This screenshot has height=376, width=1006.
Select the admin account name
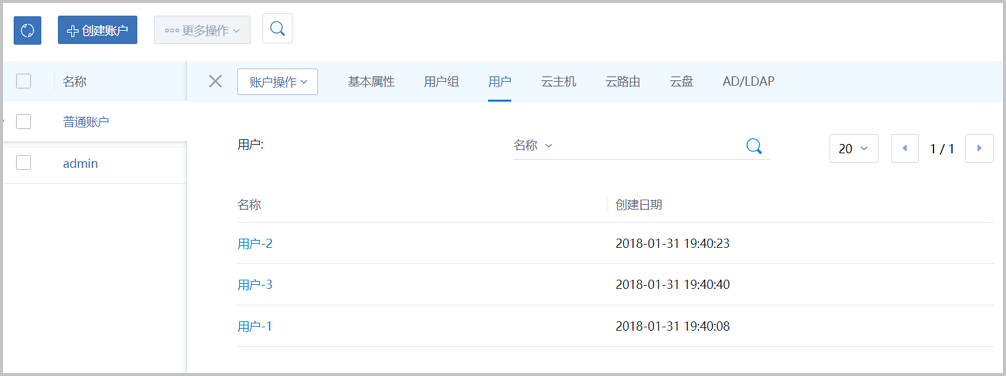[x=80, y=164]
